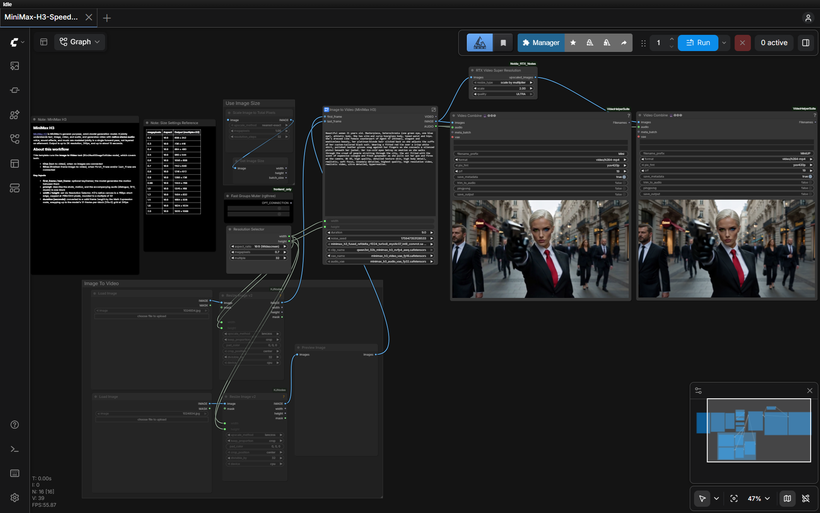Toggle link visibility icon
This screenshot has width=820, height=513.
click(x=806, y=498)
